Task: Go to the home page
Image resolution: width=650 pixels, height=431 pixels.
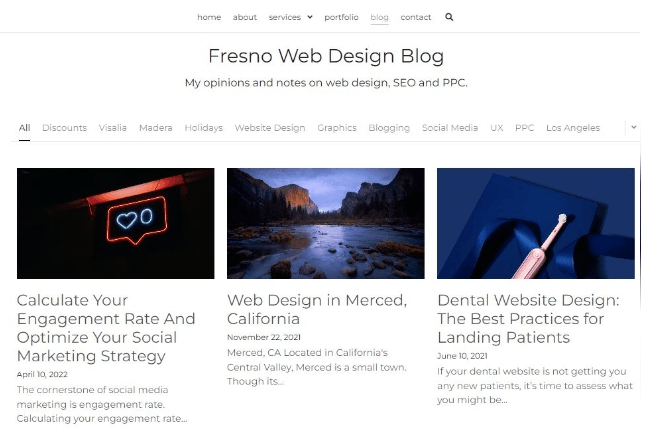Action: pyautogui.click(x=209, y=17)
